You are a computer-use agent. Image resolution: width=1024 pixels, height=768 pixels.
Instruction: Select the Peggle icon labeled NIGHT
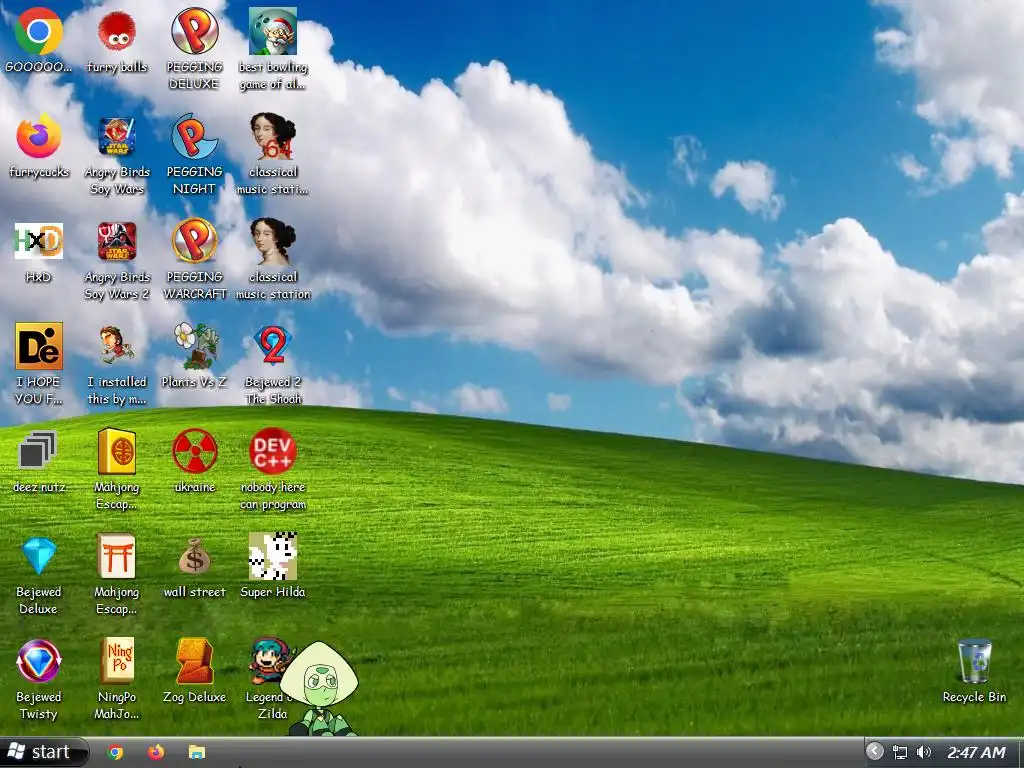(195, 136)
